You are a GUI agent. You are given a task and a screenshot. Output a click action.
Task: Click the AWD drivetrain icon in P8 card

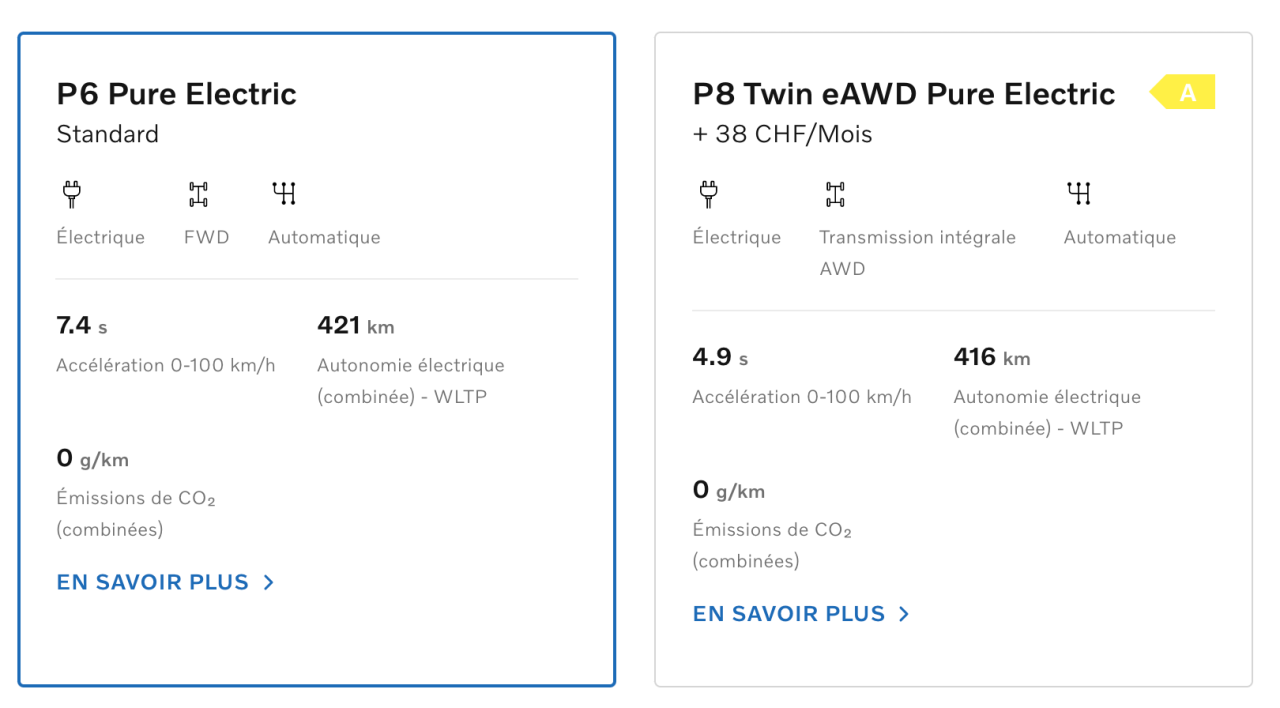coord(835,194)
